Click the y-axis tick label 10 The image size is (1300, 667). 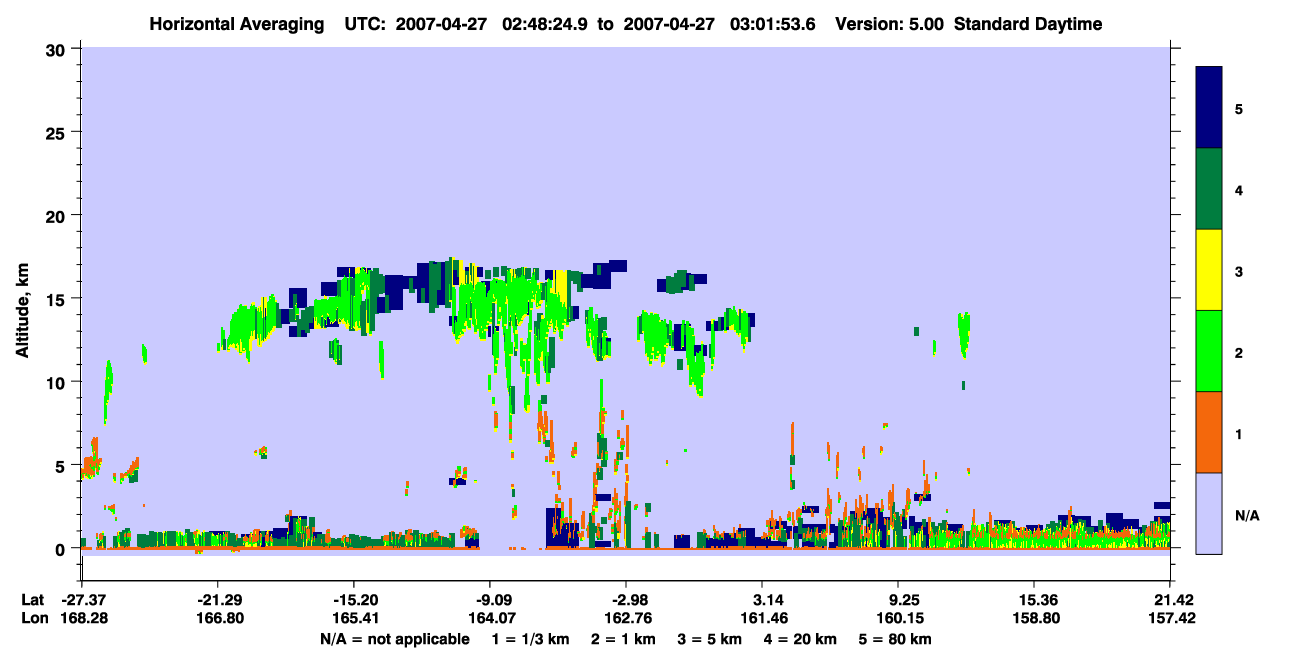[56, 382]
